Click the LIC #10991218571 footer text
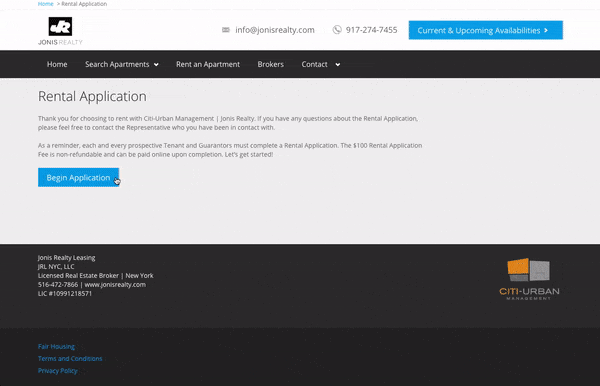 (65, 293)
